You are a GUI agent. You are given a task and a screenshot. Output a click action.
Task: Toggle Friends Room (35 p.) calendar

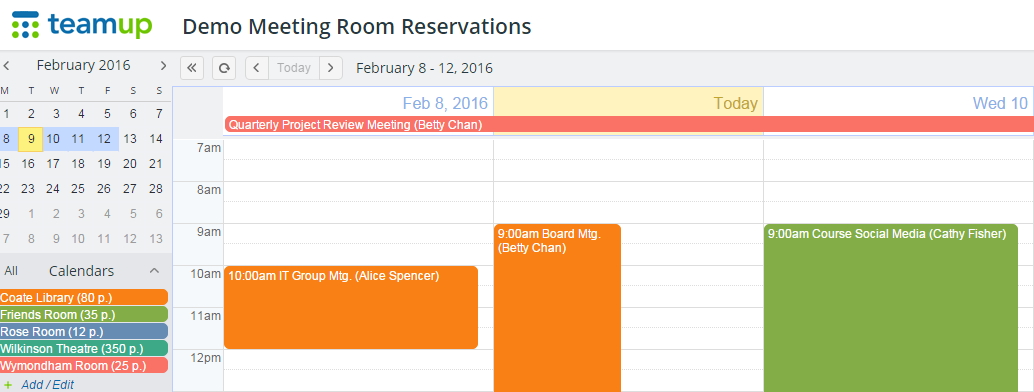pos(84,315)
